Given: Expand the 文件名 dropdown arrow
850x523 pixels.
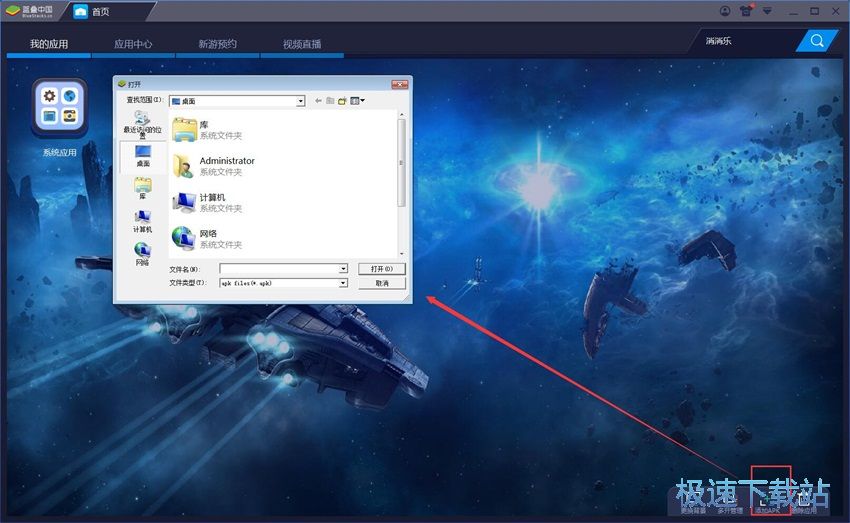Looking at the screenshot, I should (343, 269).
